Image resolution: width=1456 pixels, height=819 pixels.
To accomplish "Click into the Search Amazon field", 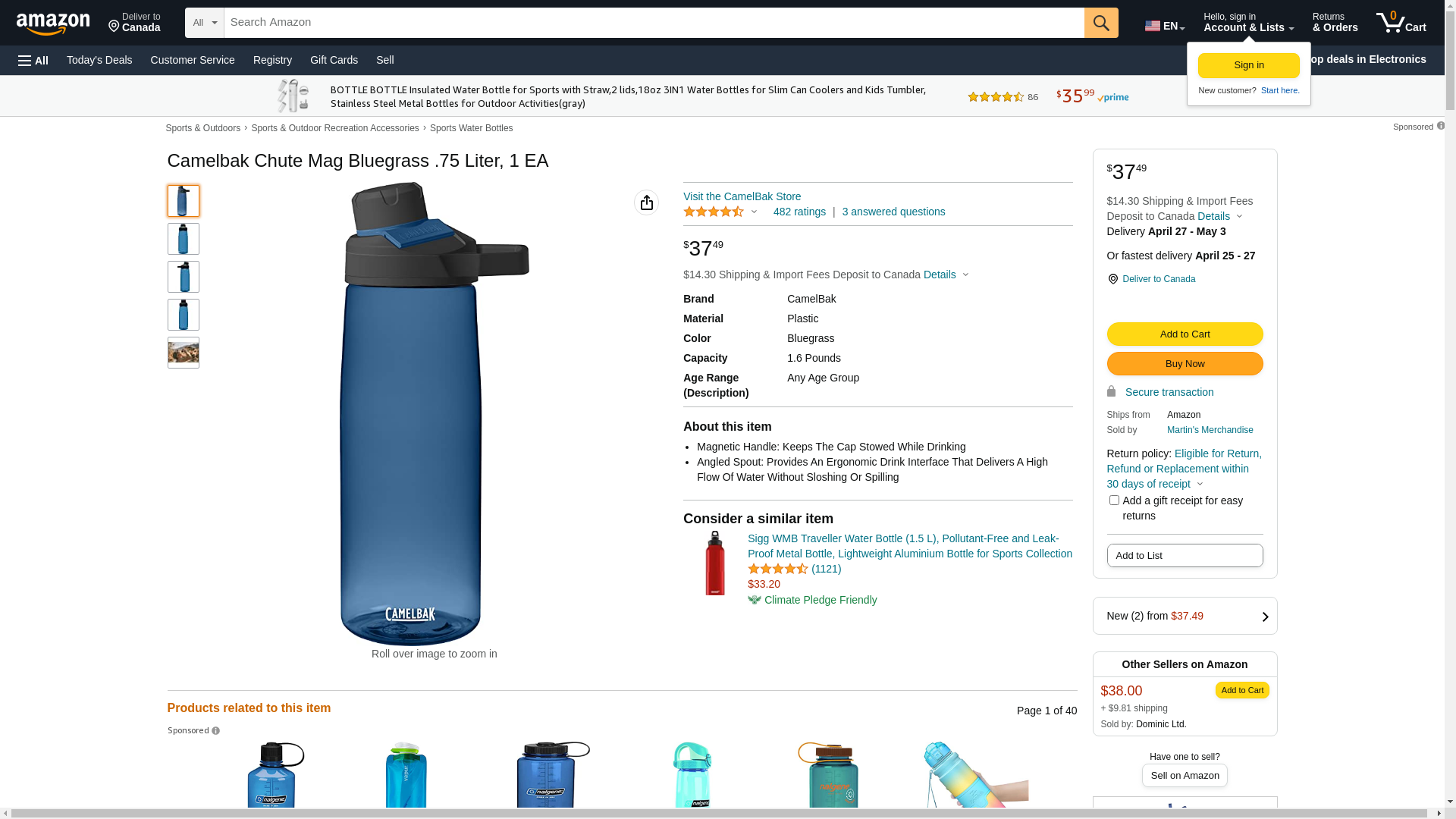I will 654,23.
